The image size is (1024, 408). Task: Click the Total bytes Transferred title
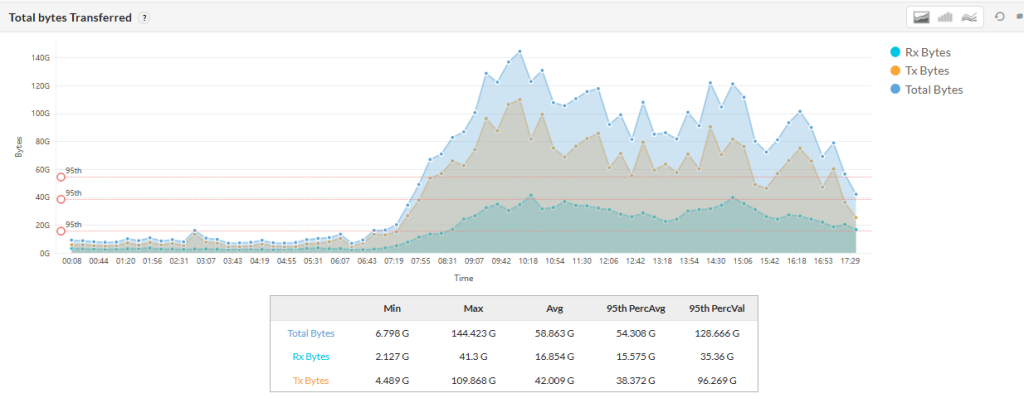(x=70, y=18)
